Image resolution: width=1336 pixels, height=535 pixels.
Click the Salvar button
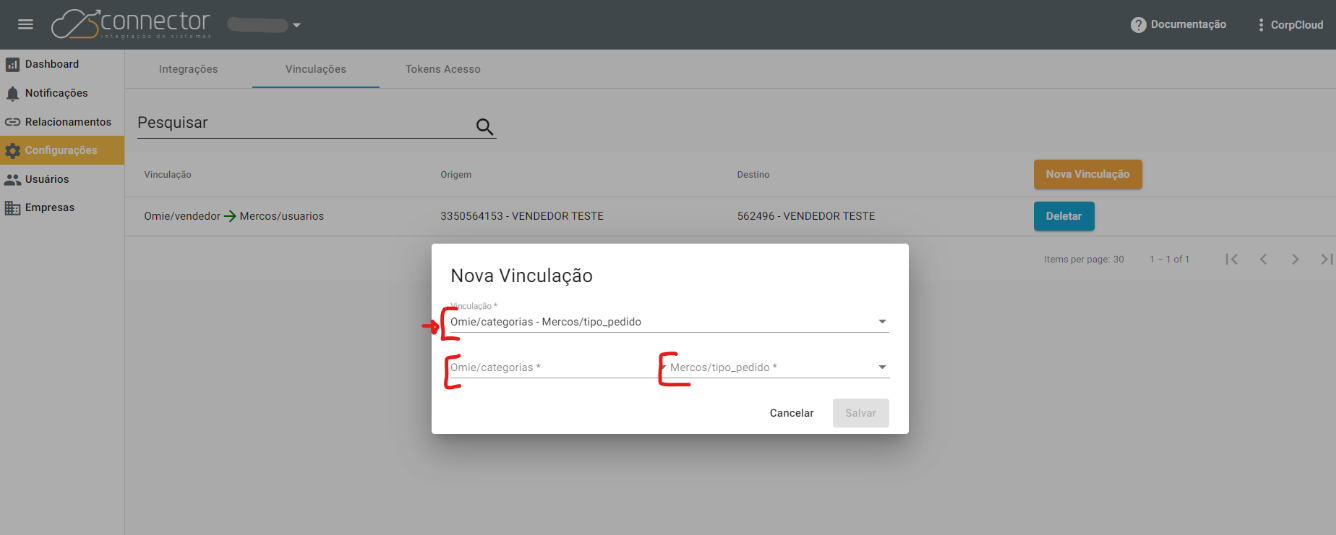coord(861,413)
